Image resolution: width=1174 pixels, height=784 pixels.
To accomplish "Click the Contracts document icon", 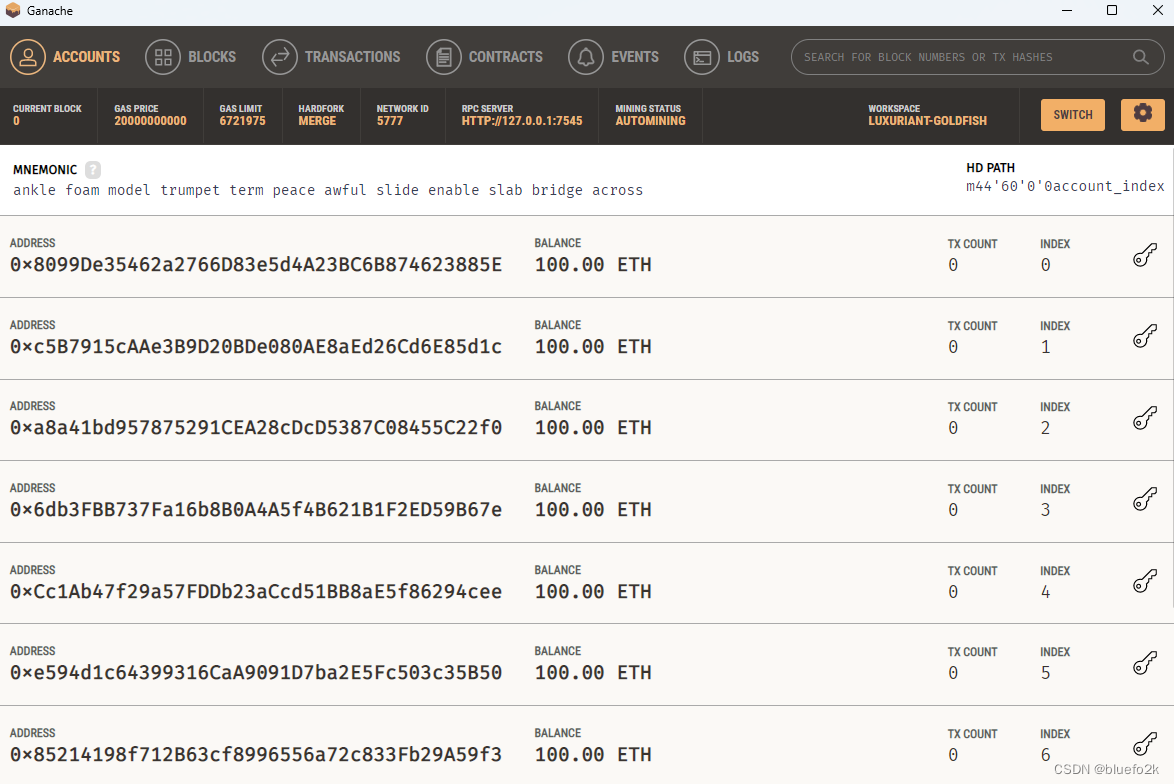I will point(443,57).
